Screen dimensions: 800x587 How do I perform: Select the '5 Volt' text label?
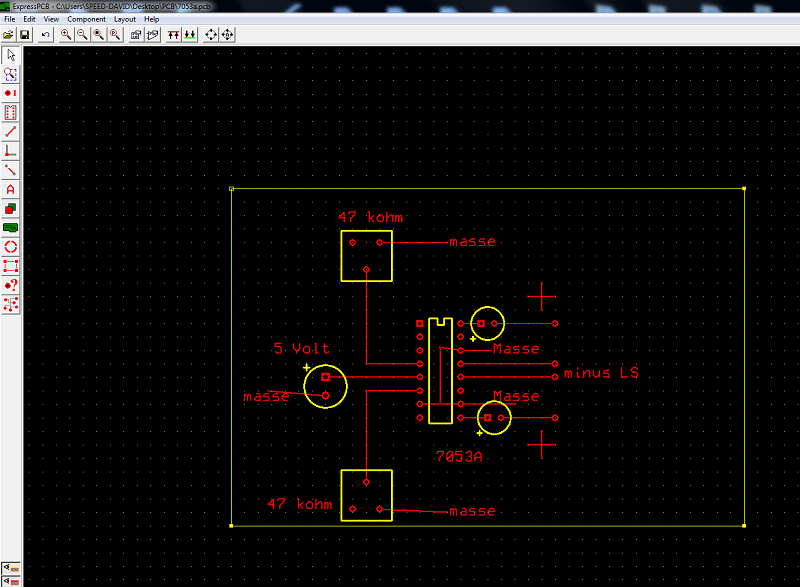click(302, 348)
